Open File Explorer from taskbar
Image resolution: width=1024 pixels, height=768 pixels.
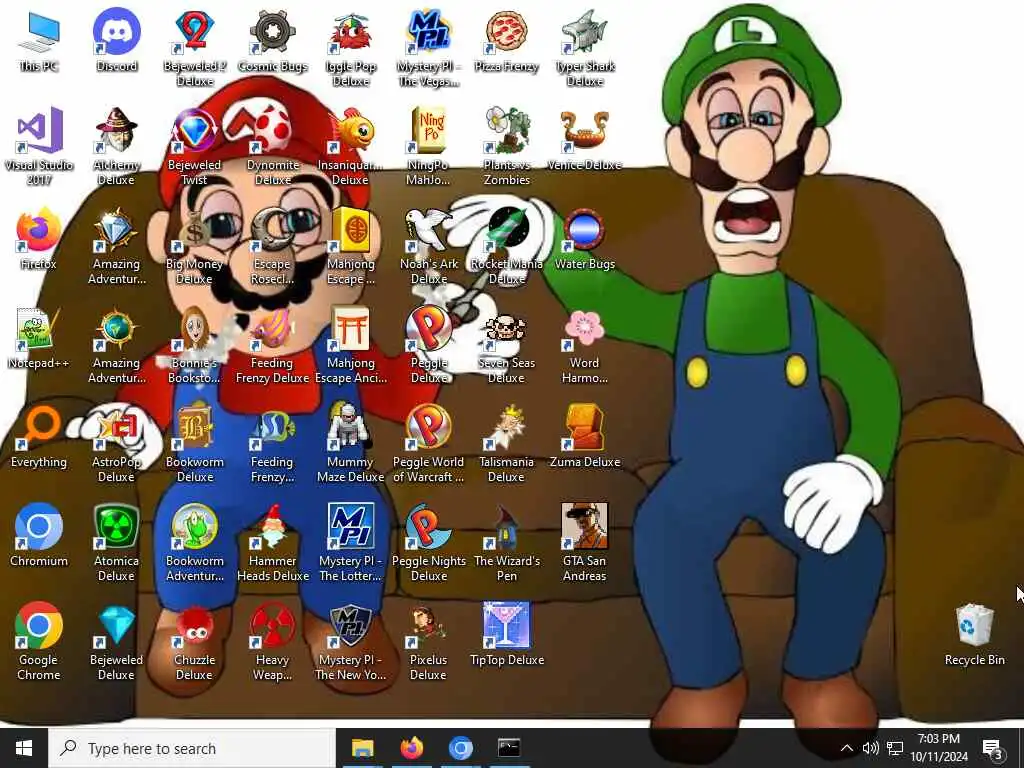click(362, 748)
